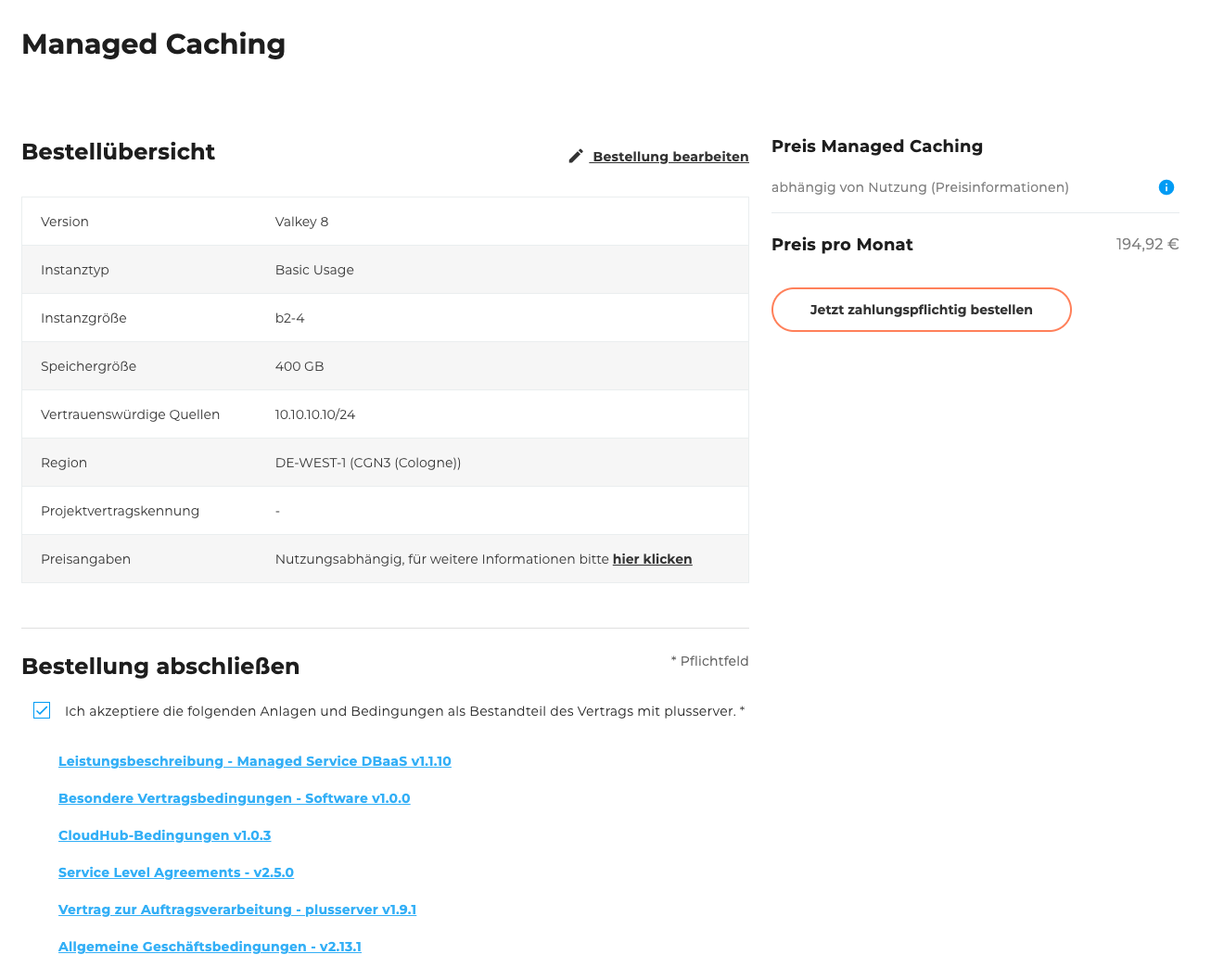Click the hier klicken link for Preisangaben
Screen dimensions: 1211x980
click(x=652, y=559)
